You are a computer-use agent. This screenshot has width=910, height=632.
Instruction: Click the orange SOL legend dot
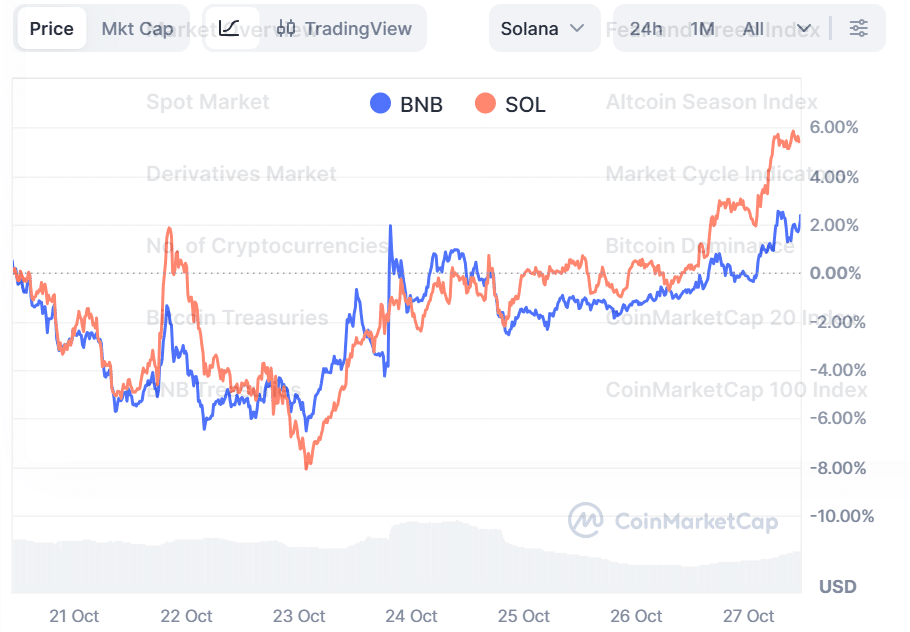(x=485, y=104)
